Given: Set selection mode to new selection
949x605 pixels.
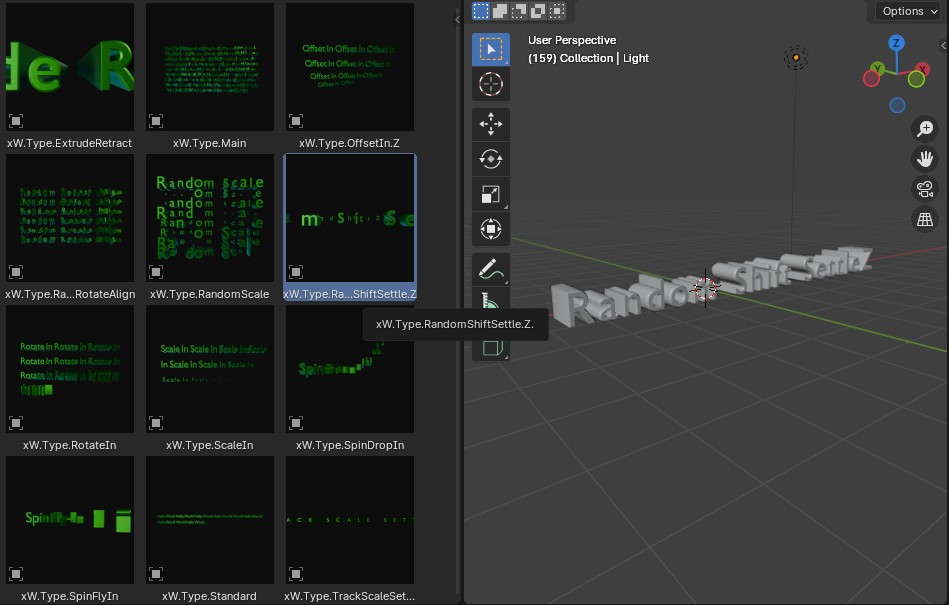Looking at the screenshot, I should pos(481,11).
